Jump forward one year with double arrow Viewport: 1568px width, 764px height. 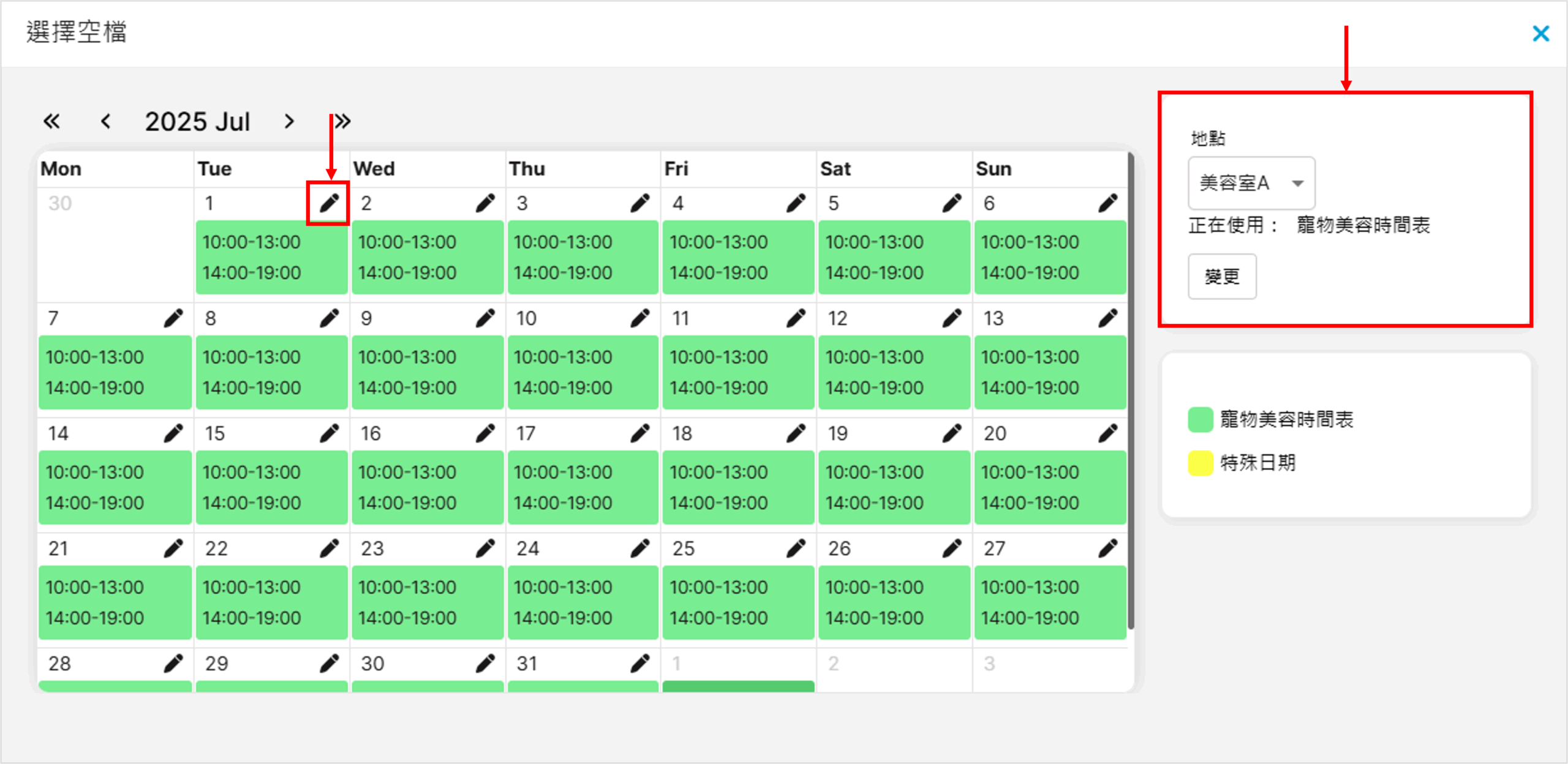[x=343, y=121]
